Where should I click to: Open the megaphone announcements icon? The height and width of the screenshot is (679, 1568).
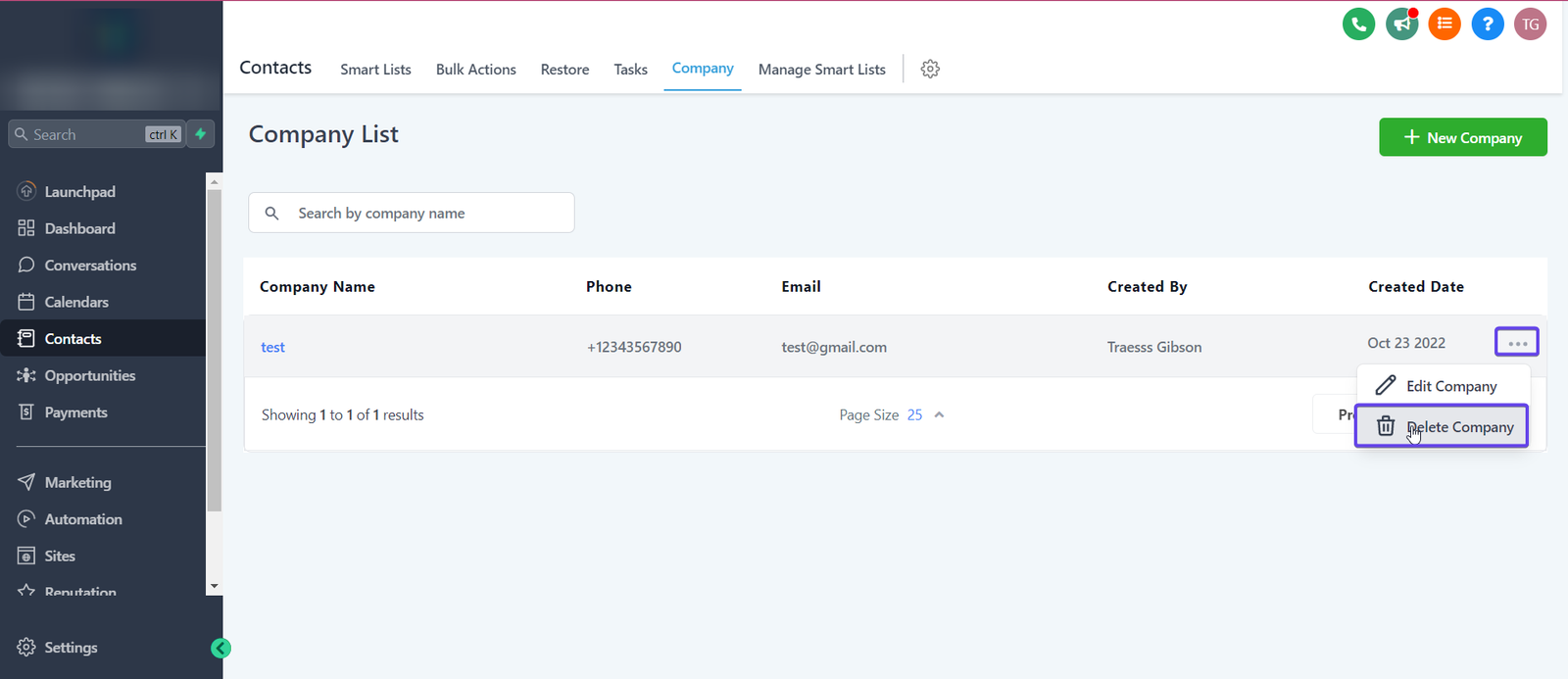1401,24
